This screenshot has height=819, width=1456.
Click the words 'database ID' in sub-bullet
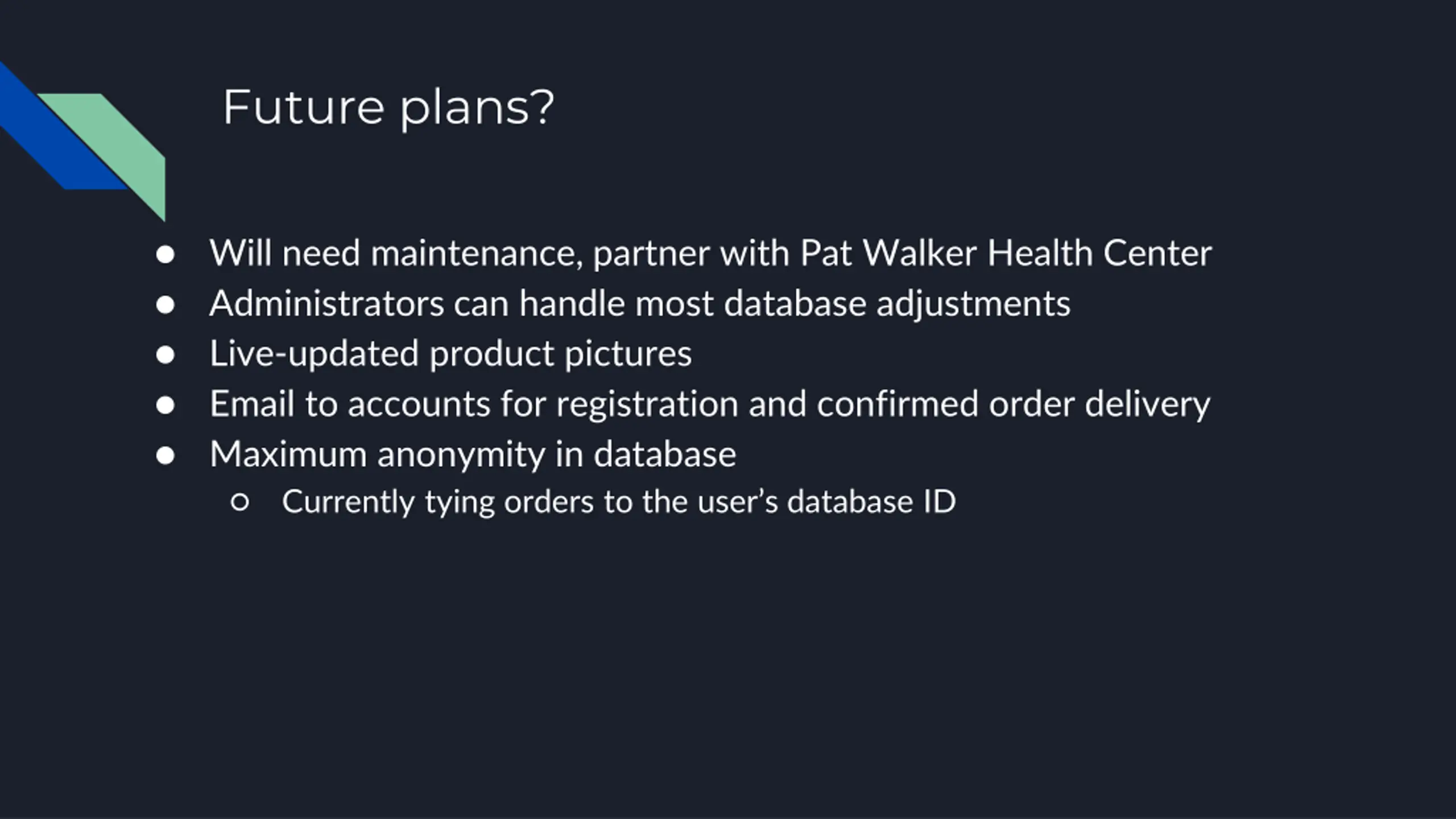click(871, 502)
